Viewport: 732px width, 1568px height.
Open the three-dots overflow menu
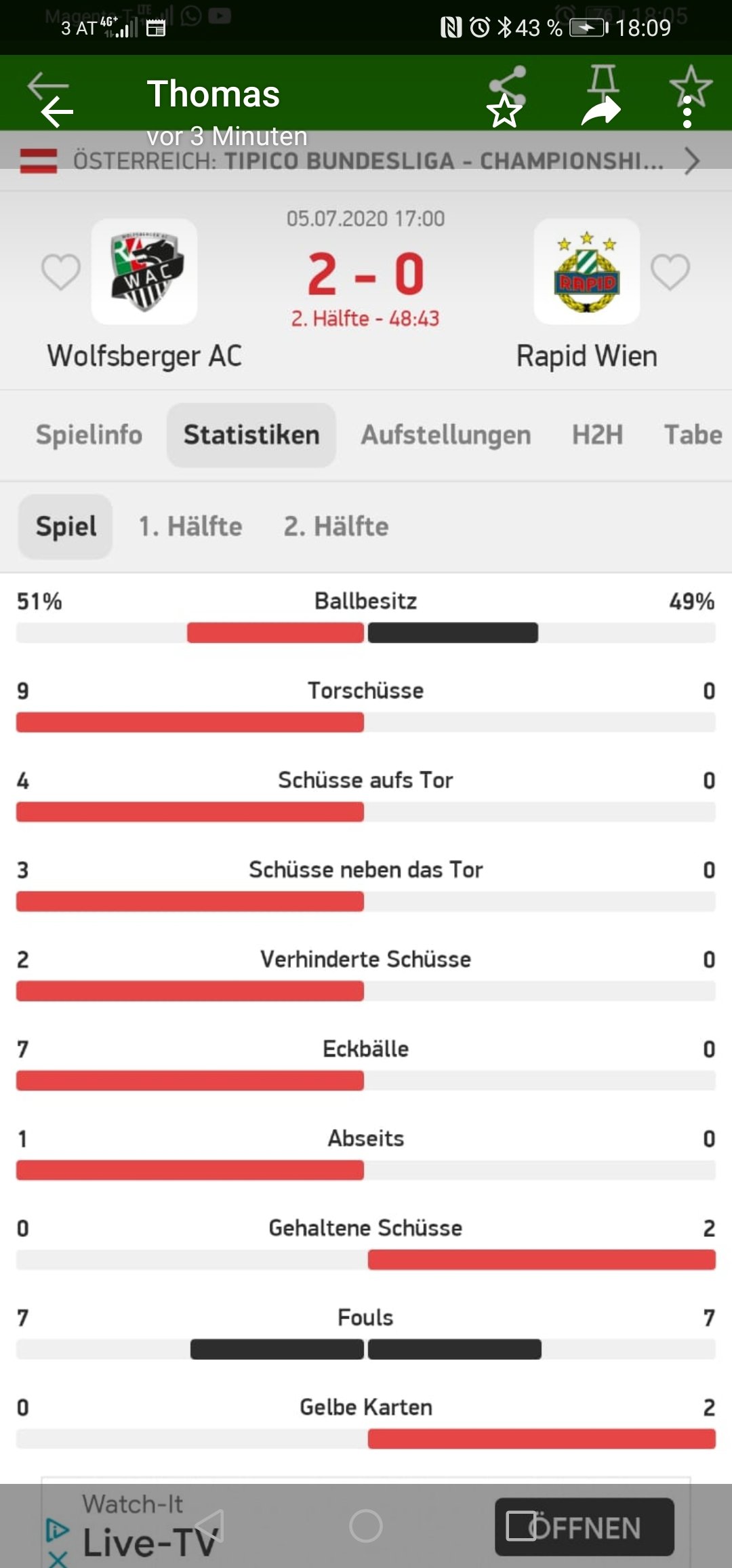687,112
